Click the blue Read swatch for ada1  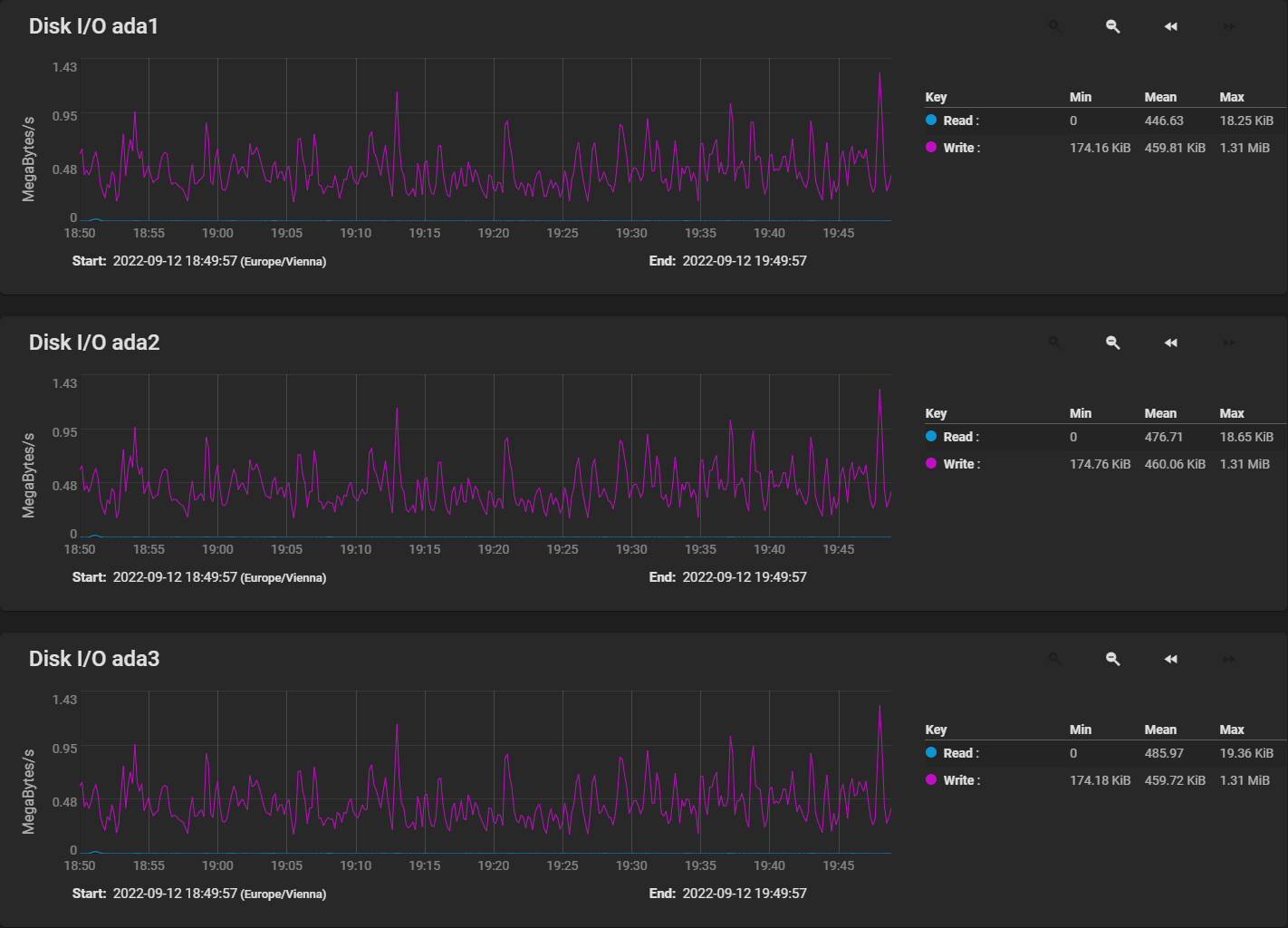pos(931,120)
